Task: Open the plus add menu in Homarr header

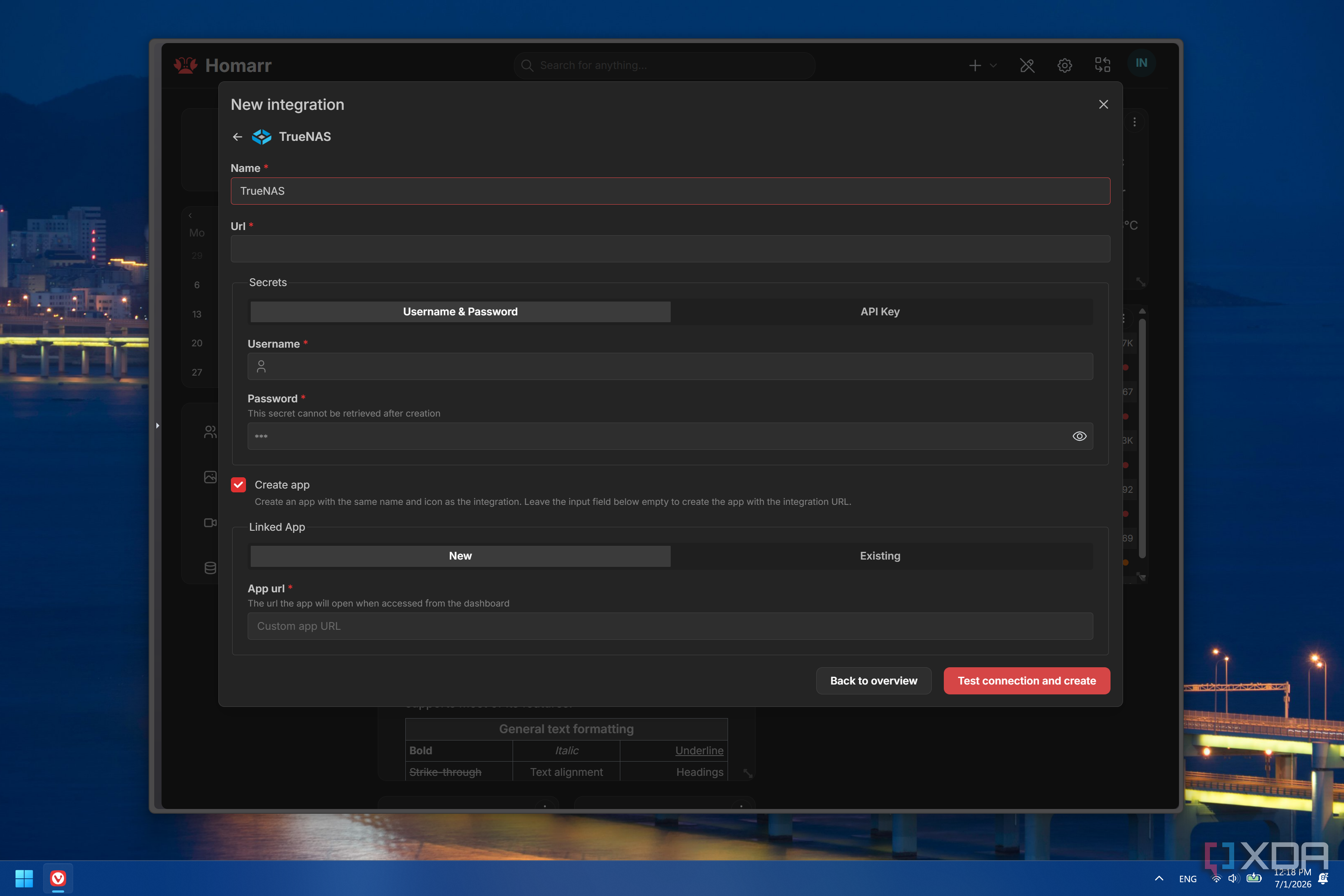Action: 982,65
